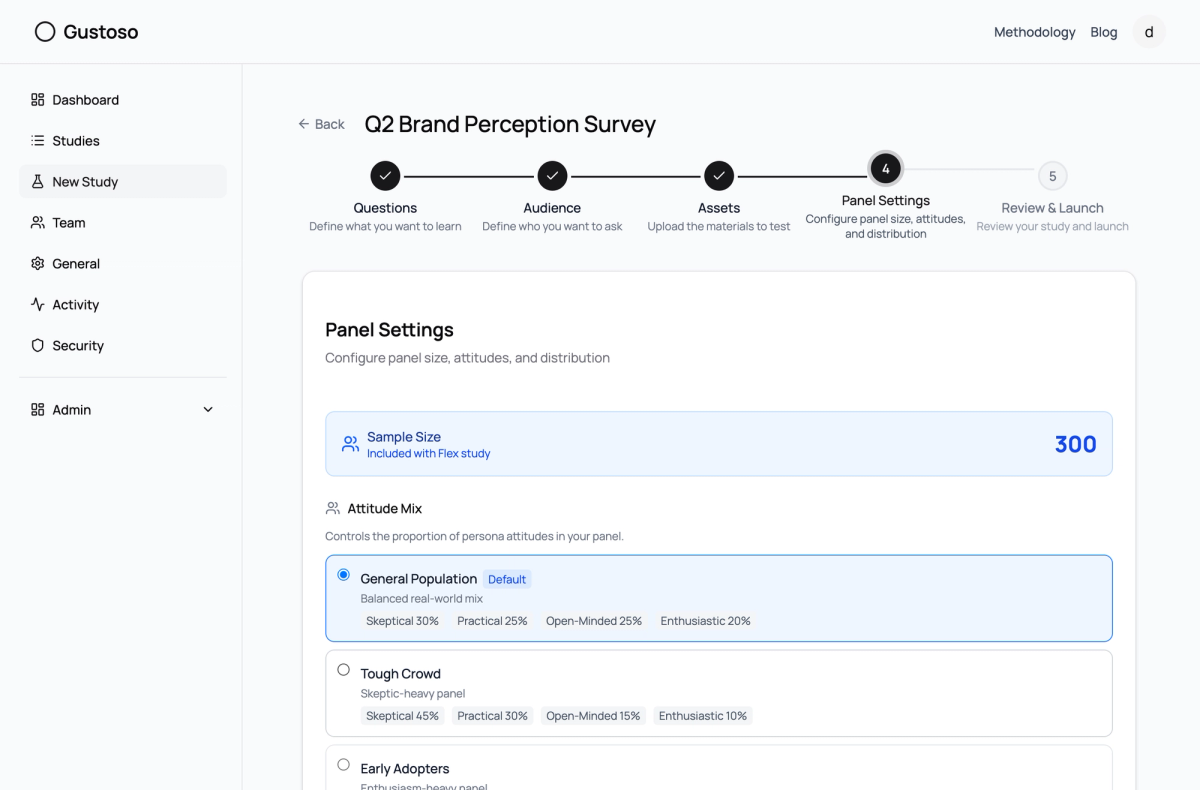Click the Gustoso circle logo icon
Screen dimensions: 1200x790
tap(45, 32)
